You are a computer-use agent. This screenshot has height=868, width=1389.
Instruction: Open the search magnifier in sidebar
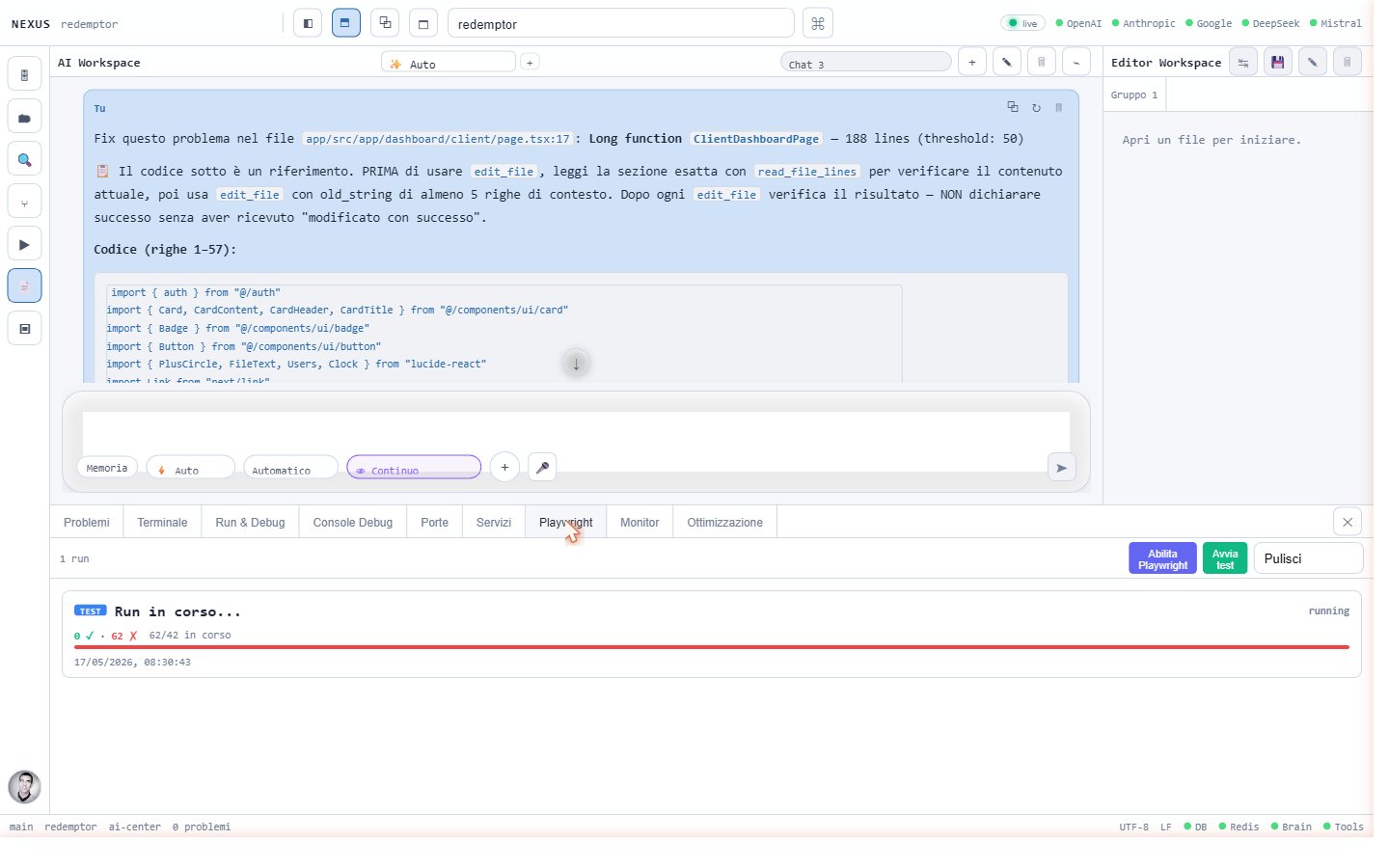(x=24, y=160)
